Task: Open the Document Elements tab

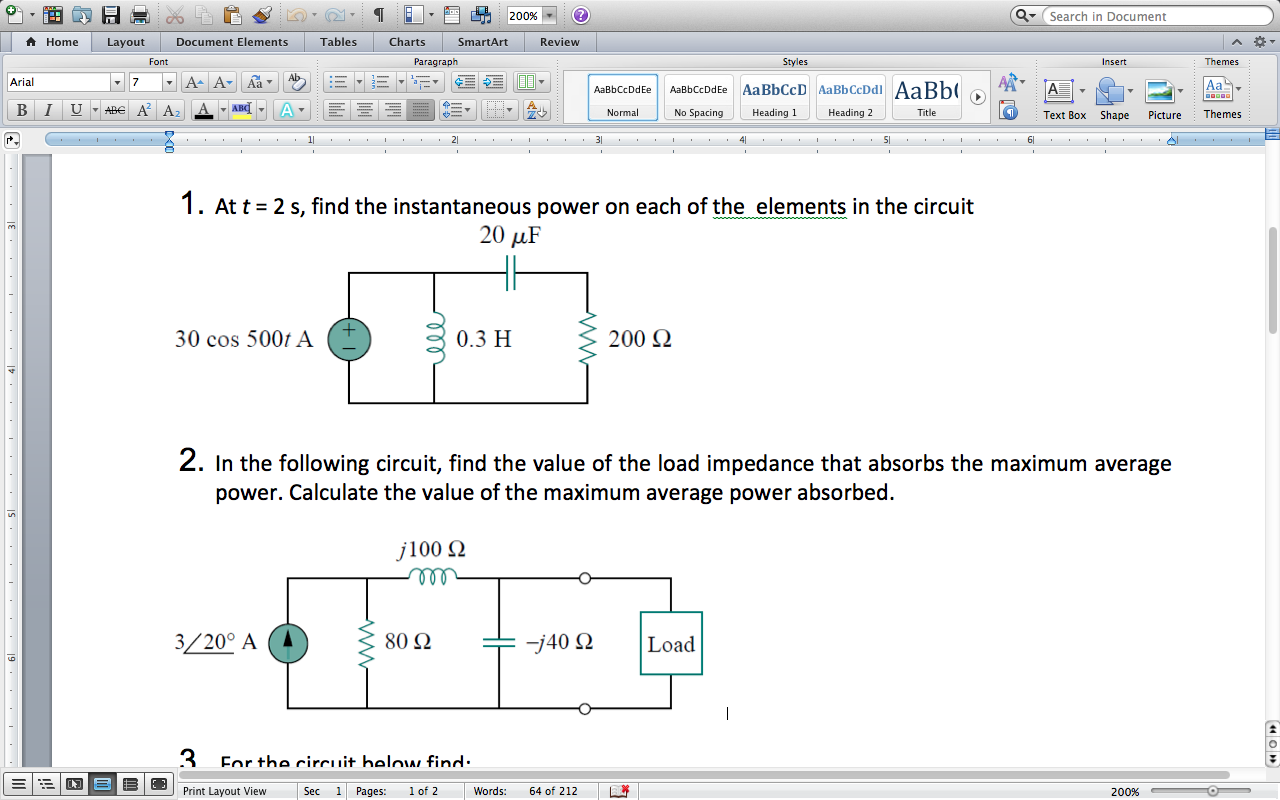Action: pos(232,42)
